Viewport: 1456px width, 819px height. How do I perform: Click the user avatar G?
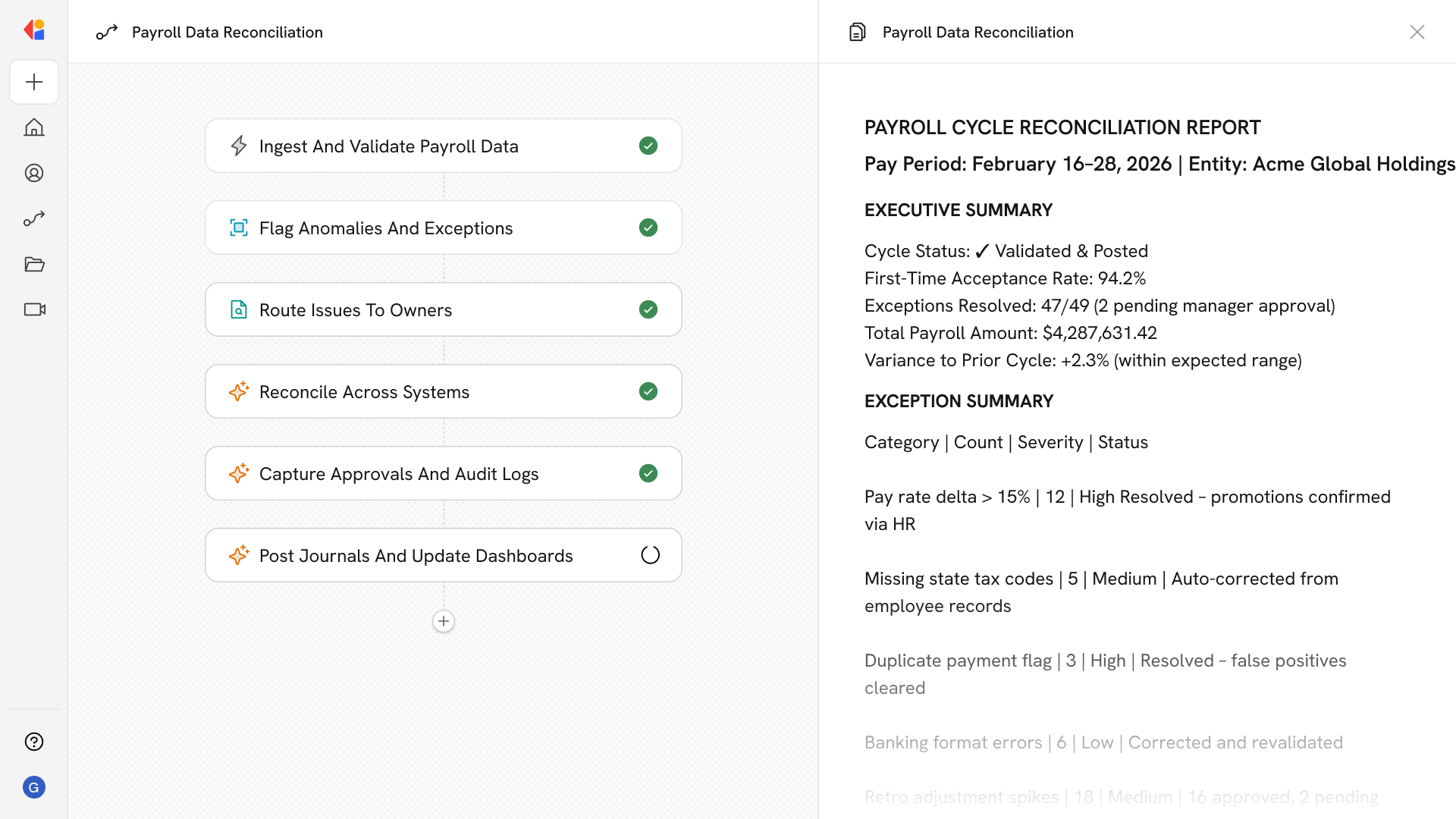[34, 787]
